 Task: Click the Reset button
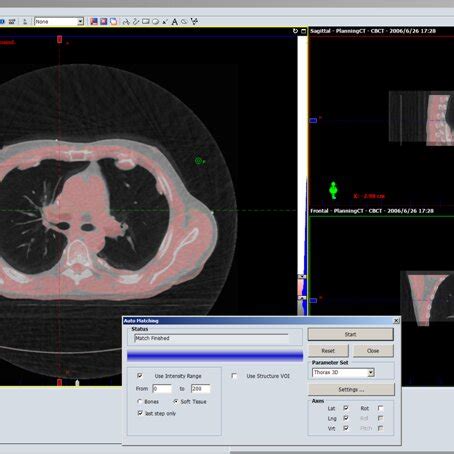[328, 351]
